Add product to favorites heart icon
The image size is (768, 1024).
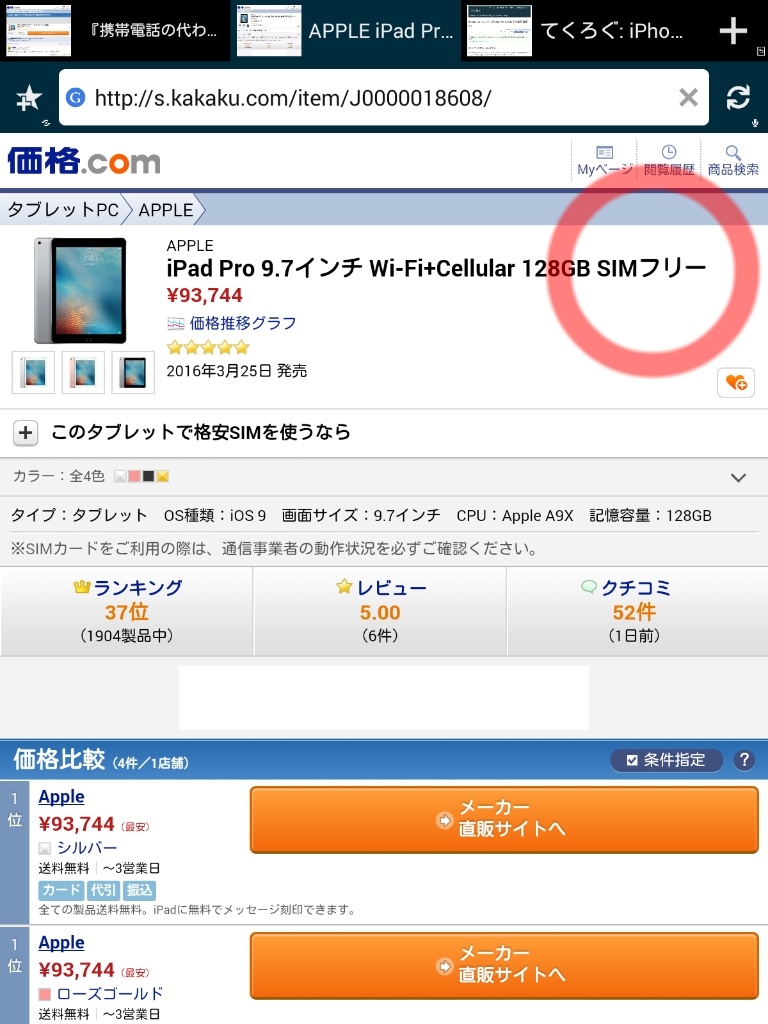coord(736,383)
